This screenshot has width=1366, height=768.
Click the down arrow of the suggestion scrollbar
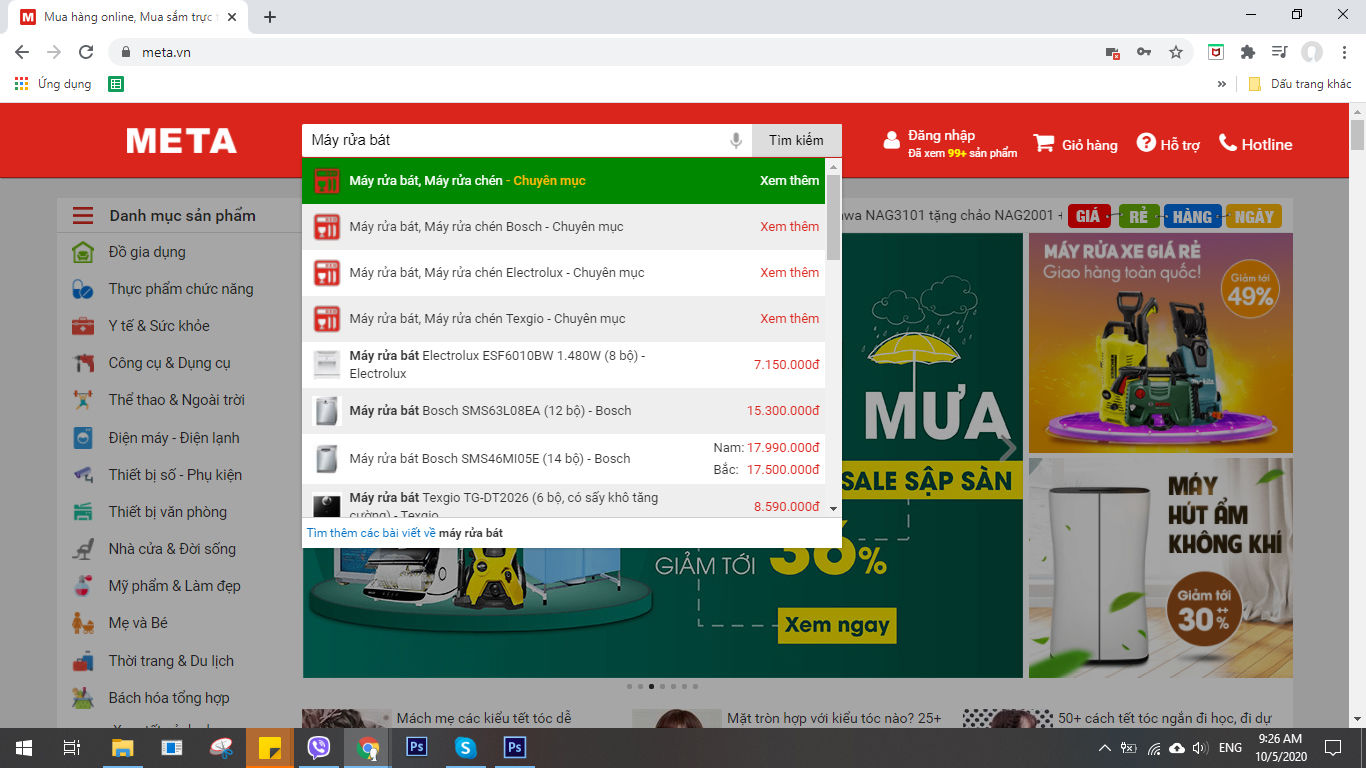pyautogui.click(x=834, y=508)
